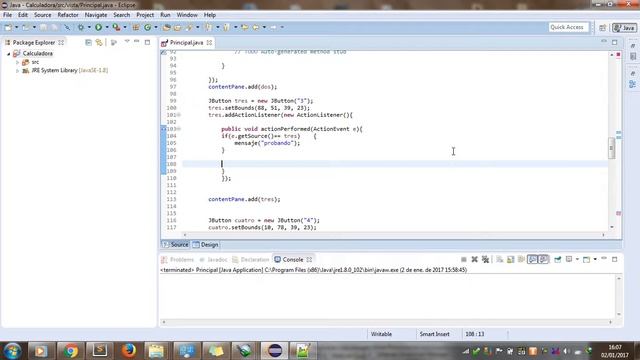Open the Refactor menu
Viewport: 640px width, 360px height.
coord(68,15)
